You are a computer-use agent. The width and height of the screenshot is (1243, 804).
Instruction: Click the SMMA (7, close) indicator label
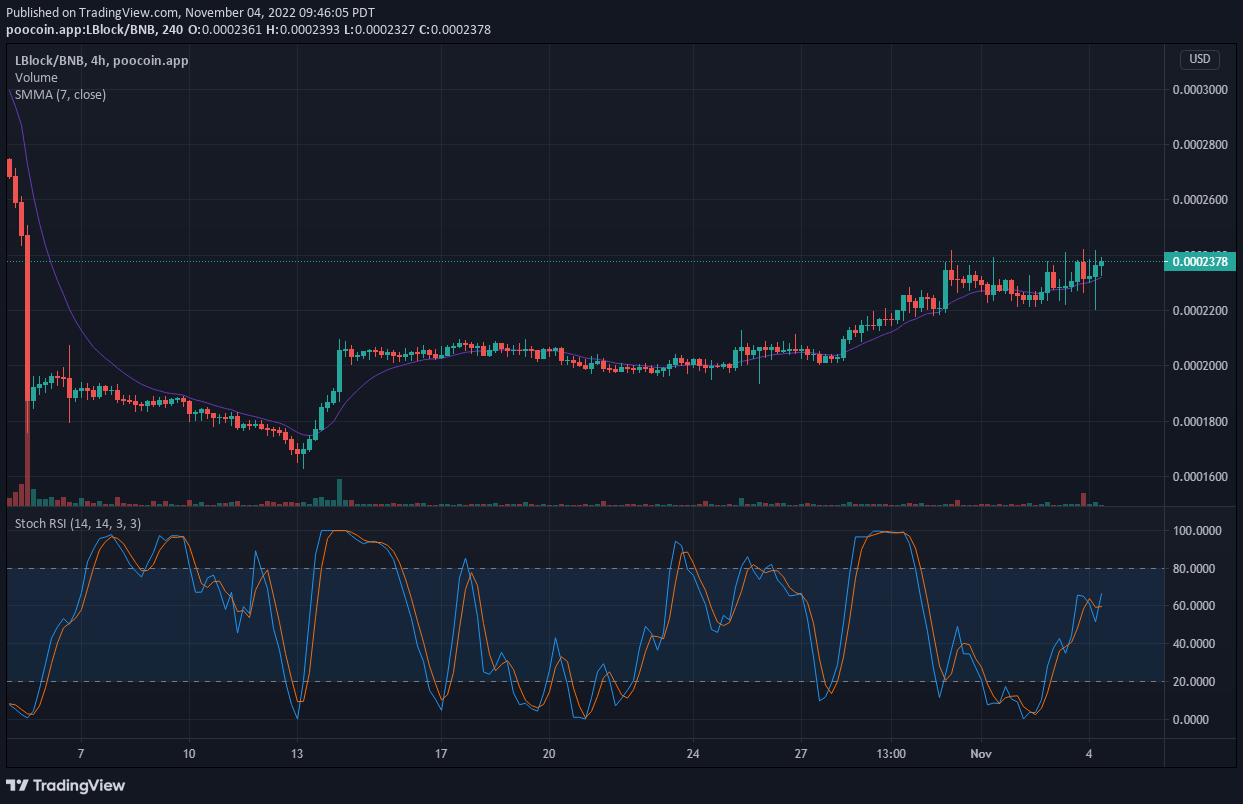coord(60,94)
